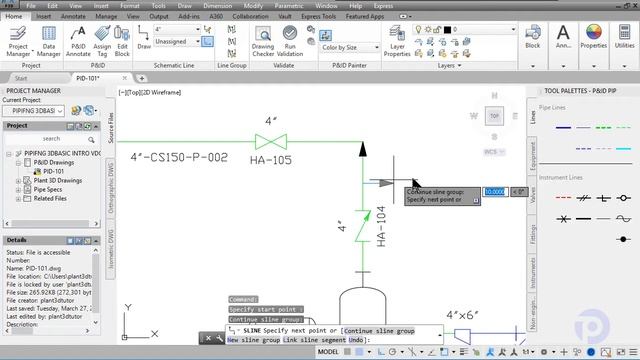640x360 pixels.
Task: Open the Block panel
Action: pyautogui.click(x=533, y=38)
